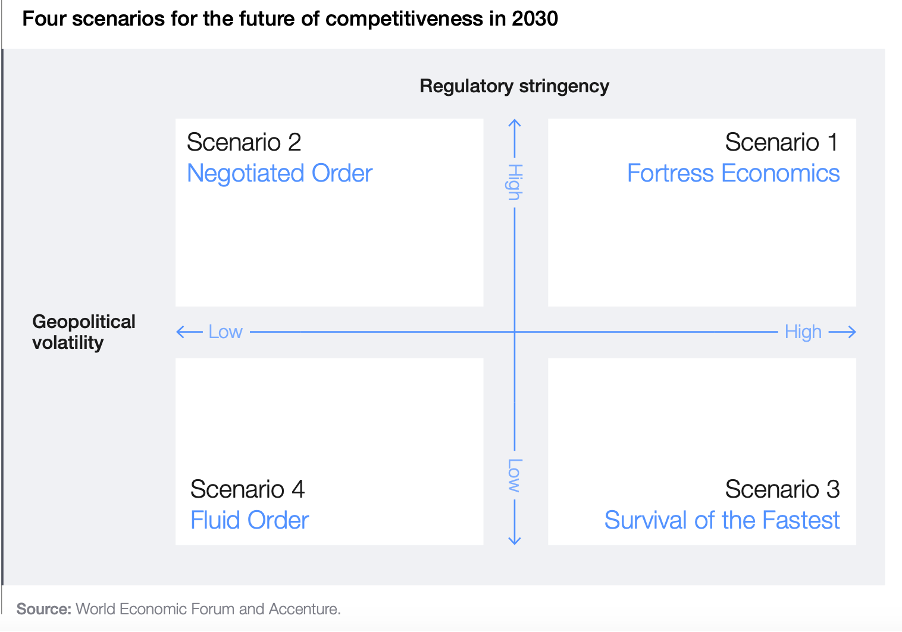Click the Regulatory stringency axis title
This screenshot has height=632, width=902.
pos(514,86)
